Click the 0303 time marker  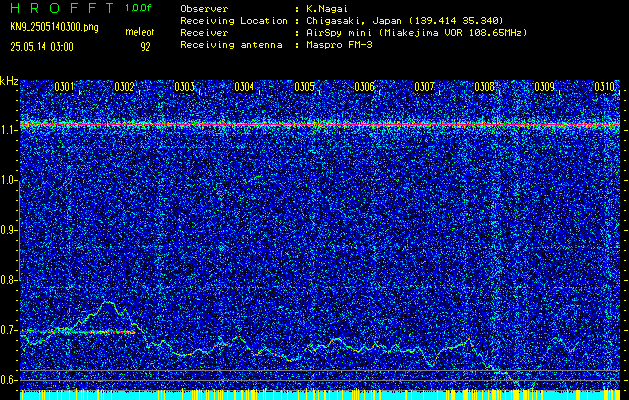pos(185,87)
